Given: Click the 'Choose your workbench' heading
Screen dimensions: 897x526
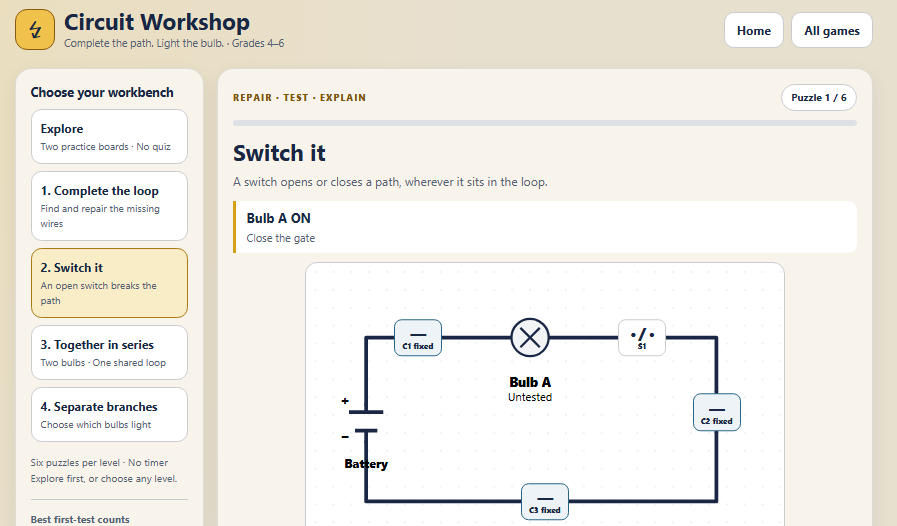Looking at the screenshot, I should [102, 92].
